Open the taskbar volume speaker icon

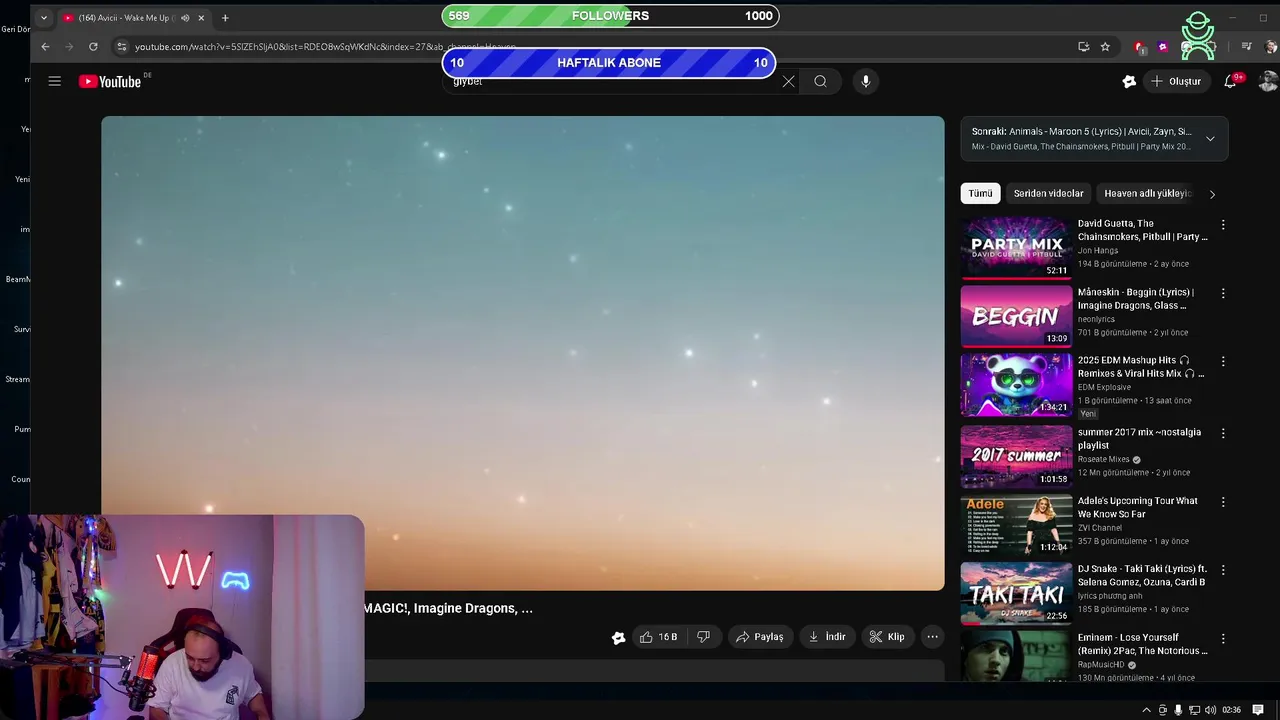(x=1211, y=710)
